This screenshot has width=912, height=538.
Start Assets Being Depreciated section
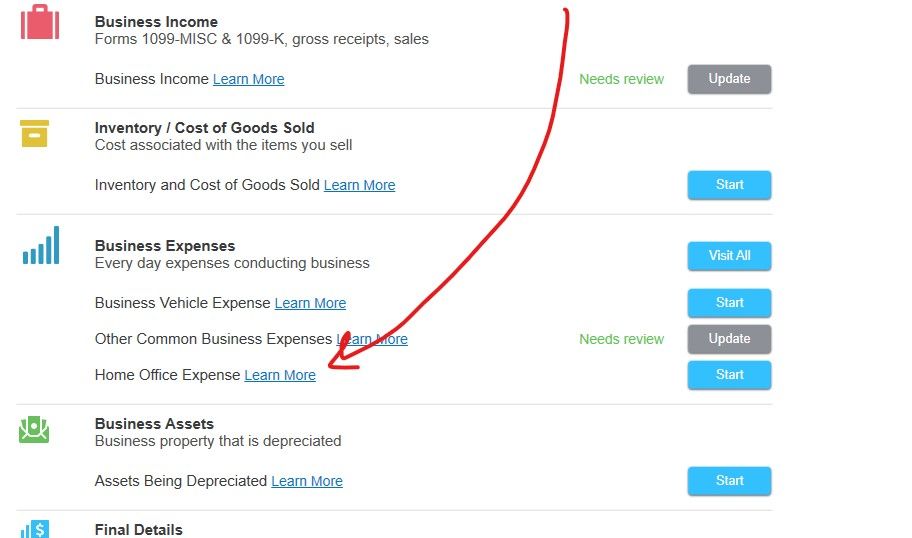pyautogui.click(x=729, y=481)
